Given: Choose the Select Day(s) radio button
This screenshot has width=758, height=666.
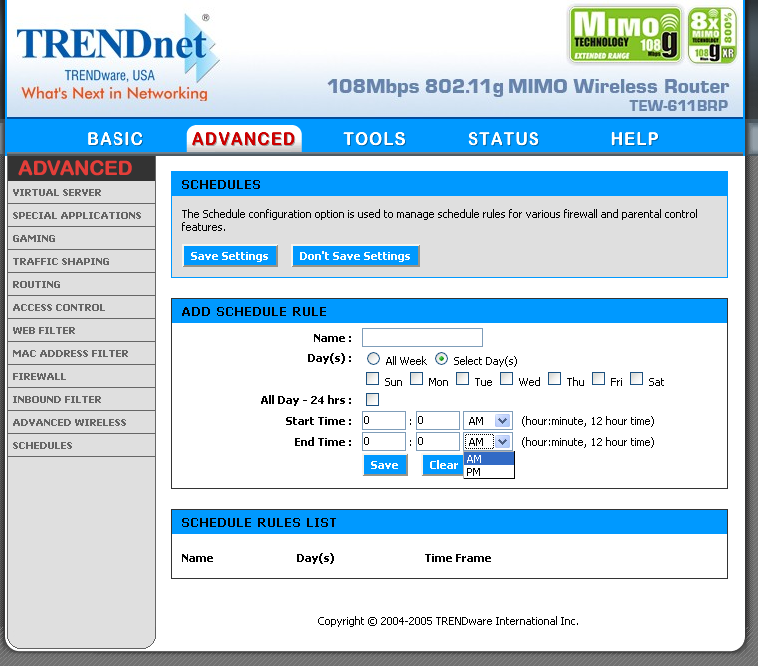Looking at the screenshot, I should (x=441, y=359).
